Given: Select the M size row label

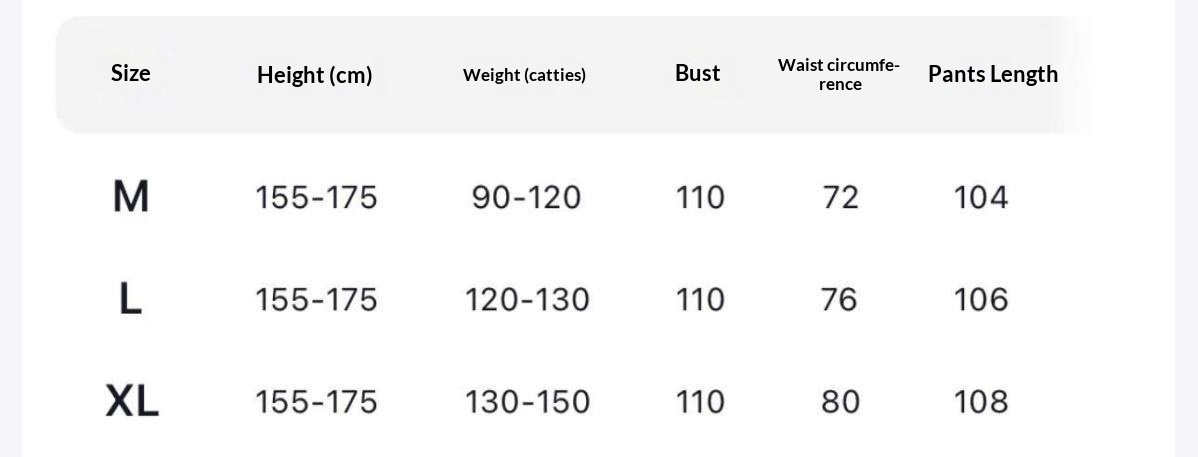Looking at the screenshot, I should 131,197.
